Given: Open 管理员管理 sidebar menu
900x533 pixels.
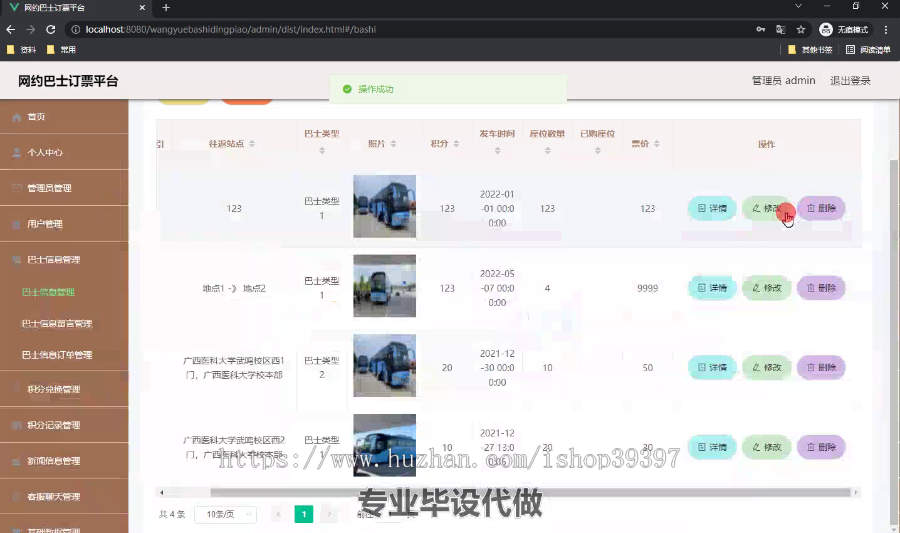Looking at the screenshot, I should (x=64, y=188).
